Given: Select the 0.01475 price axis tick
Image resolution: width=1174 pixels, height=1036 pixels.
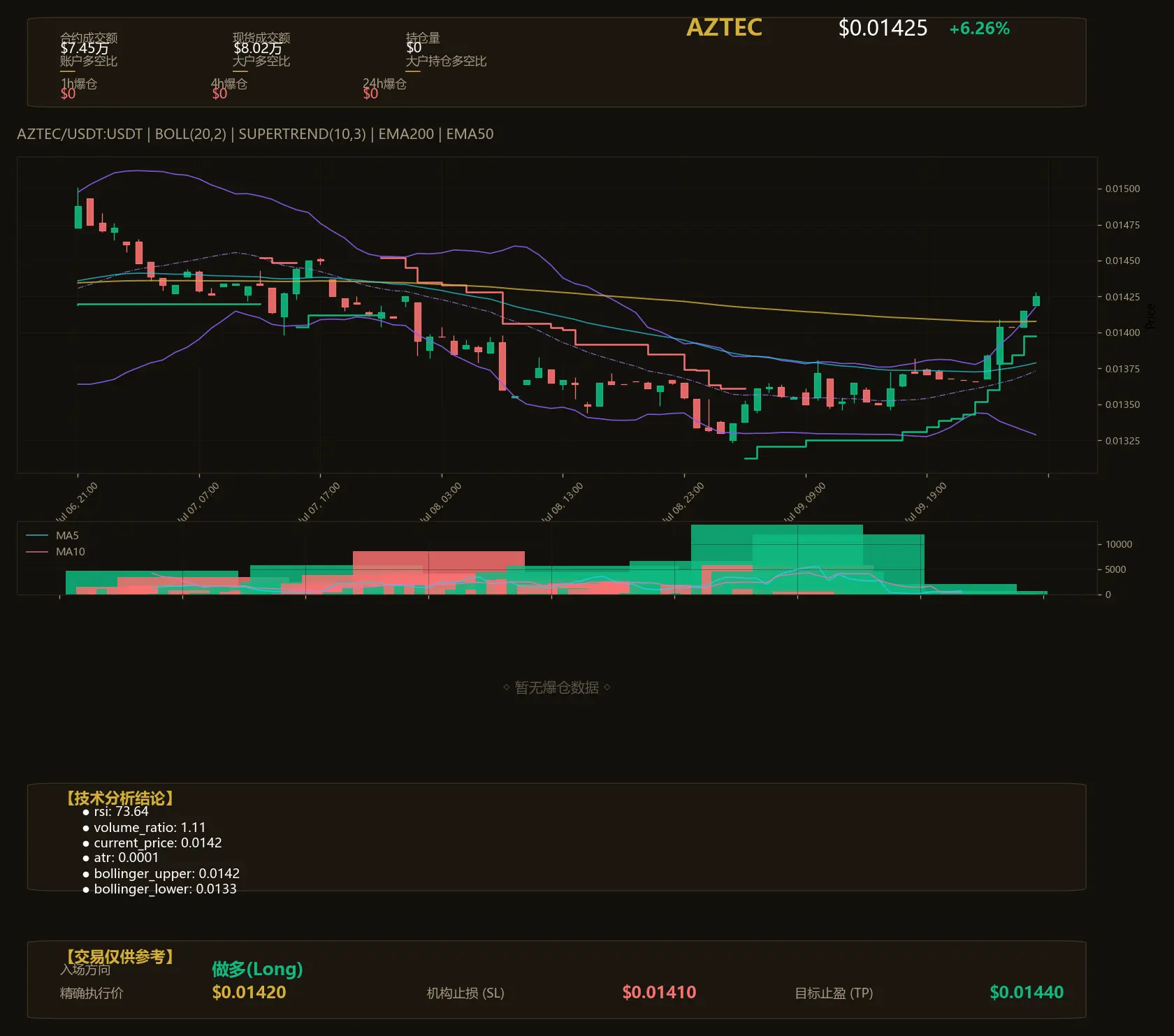Looking at the screenshot, I should tap(1122, 225).
